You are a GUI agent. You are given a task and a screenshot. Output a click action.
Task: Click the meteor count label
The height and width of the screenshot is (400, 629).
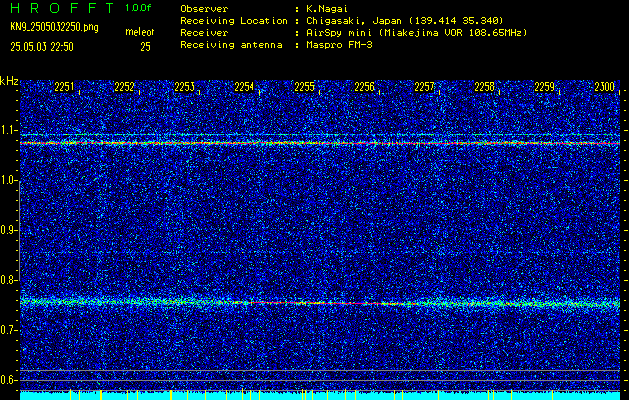coord(140,32)
